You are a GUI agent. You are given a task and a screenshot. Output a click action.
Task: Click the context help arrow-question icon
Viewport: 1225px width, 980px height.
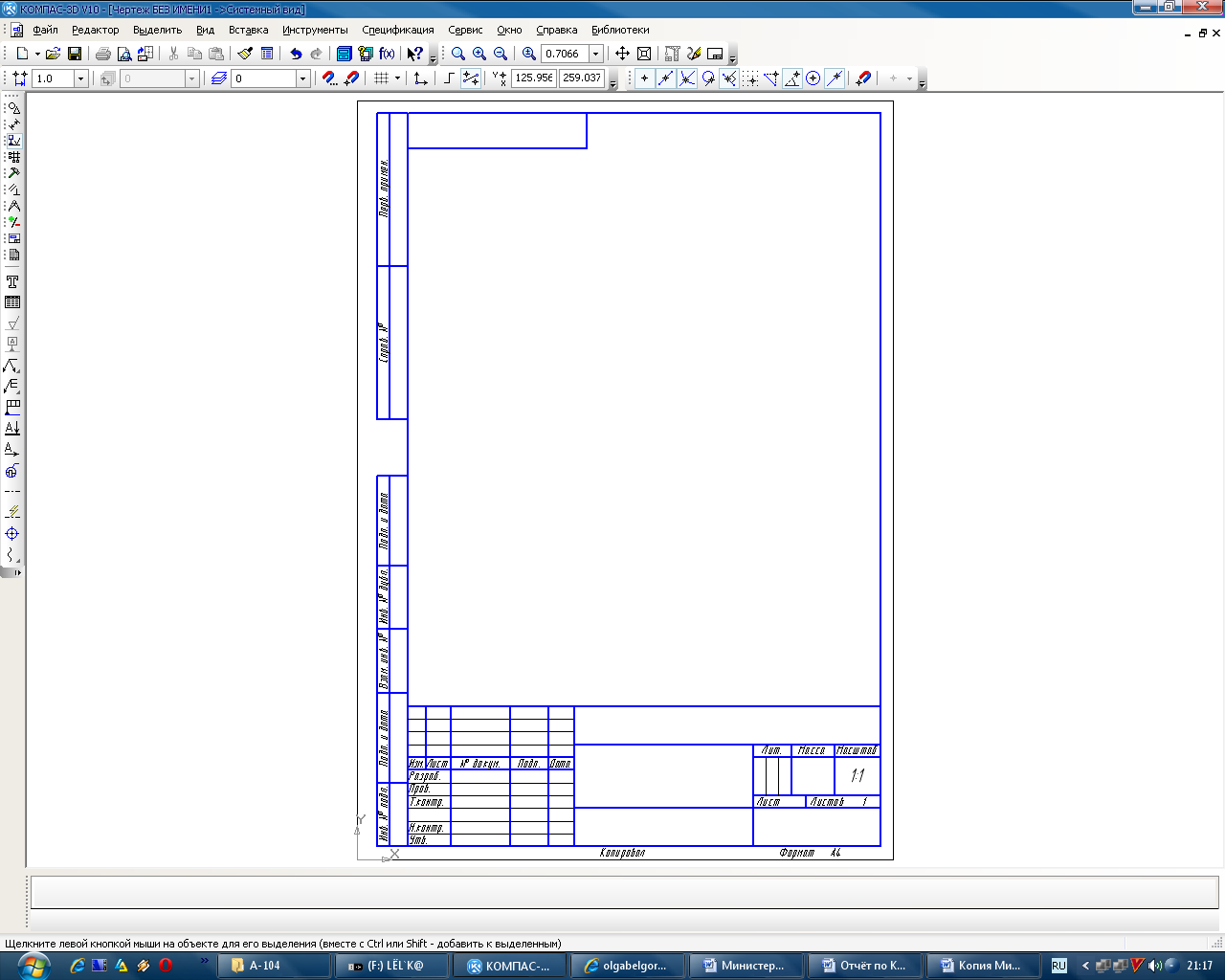[x=414, y=54]
